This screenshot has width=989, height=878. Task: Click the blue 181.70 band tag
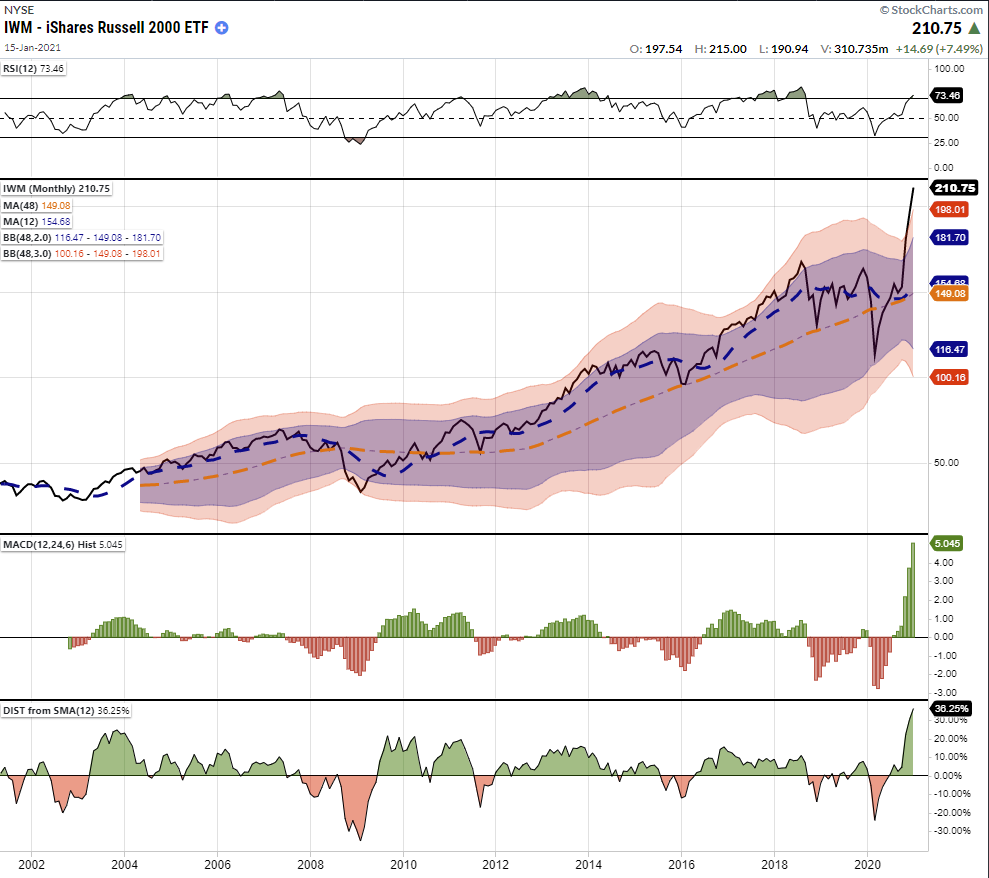950,237
